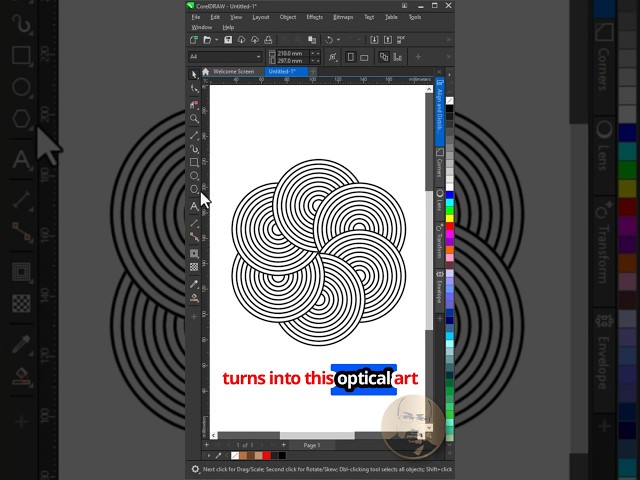This screenshot has height=480, width=640.
Task: Pick the Parallel Dimension tool
Action: point(194,223)
